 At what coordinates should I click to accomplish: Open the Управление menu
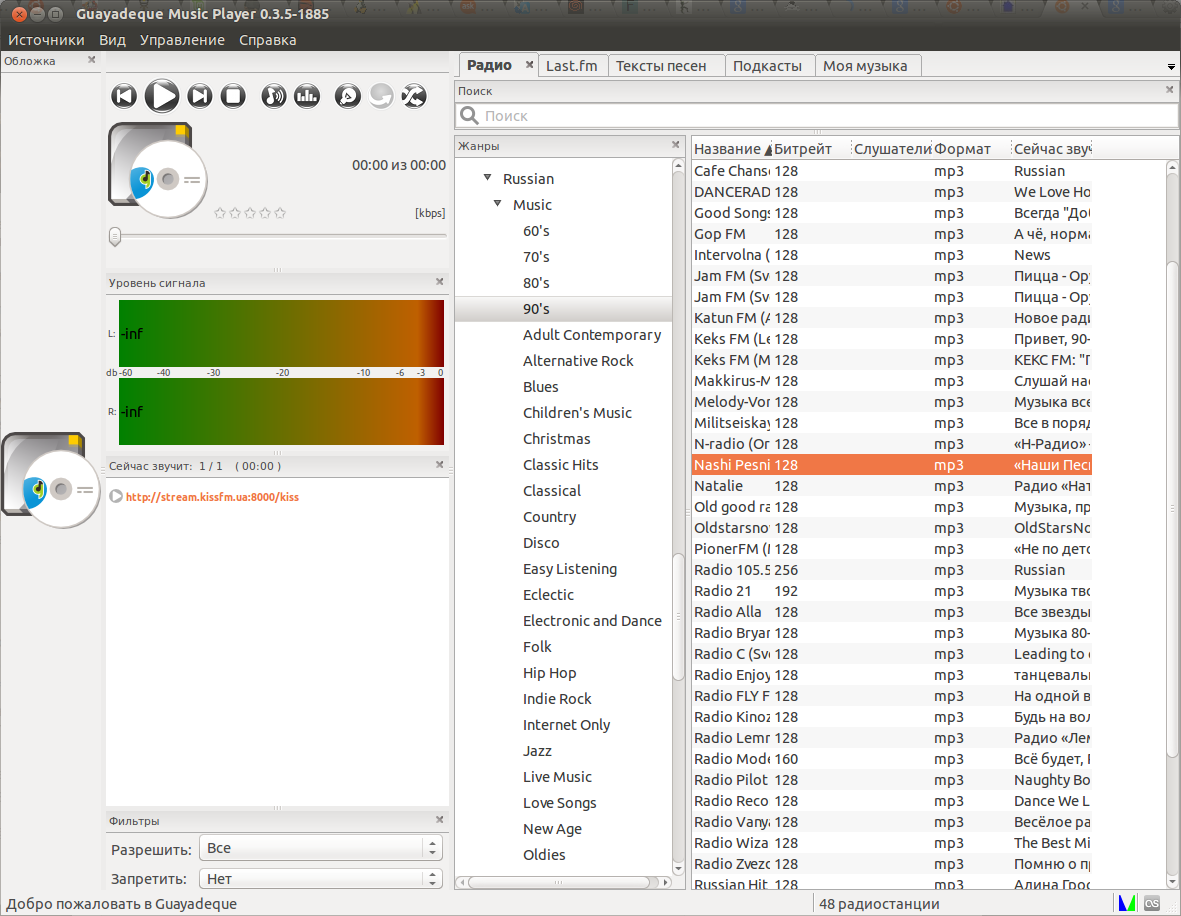click(x=182, y=40)
